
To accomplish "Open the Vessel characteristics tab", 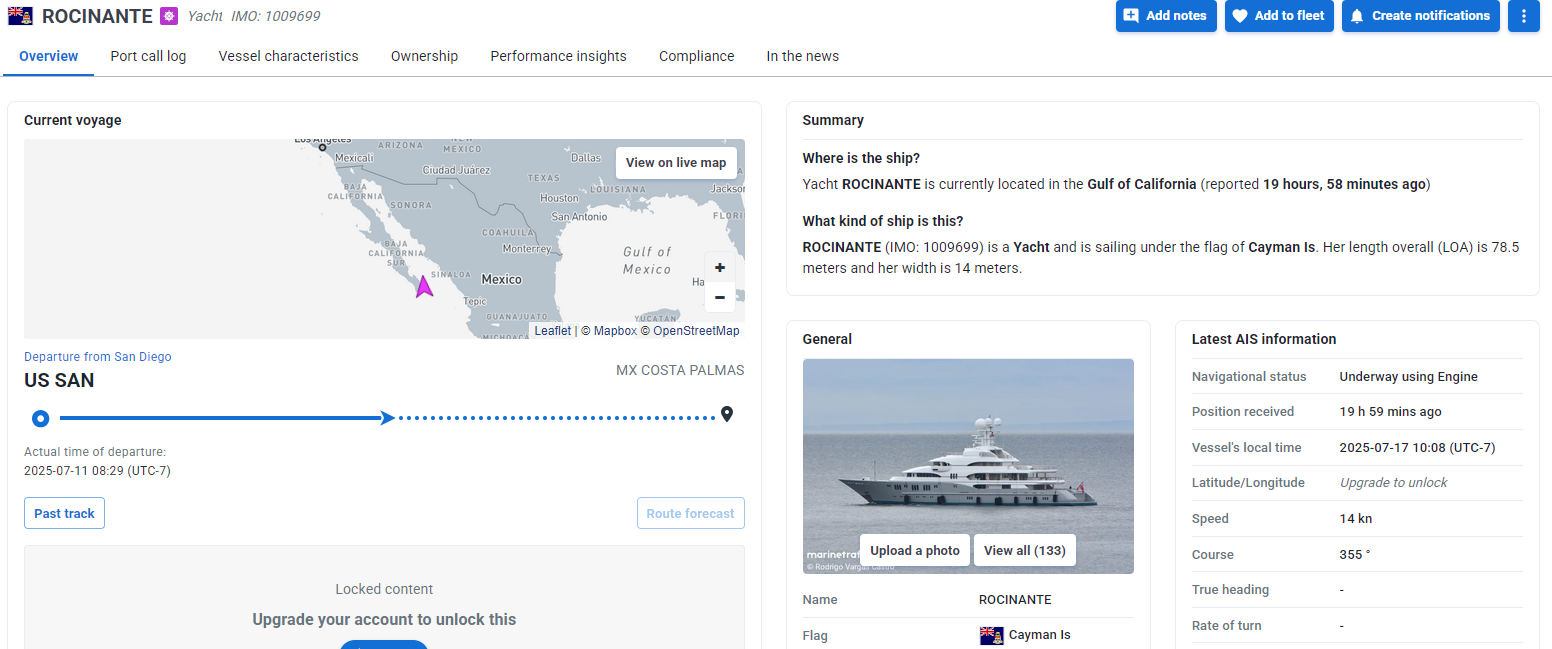I will pos(288,56).
